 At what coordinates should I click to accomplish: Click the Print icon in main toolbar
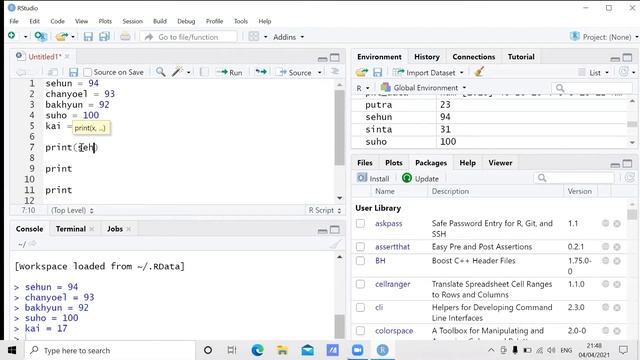click(125, 37)
